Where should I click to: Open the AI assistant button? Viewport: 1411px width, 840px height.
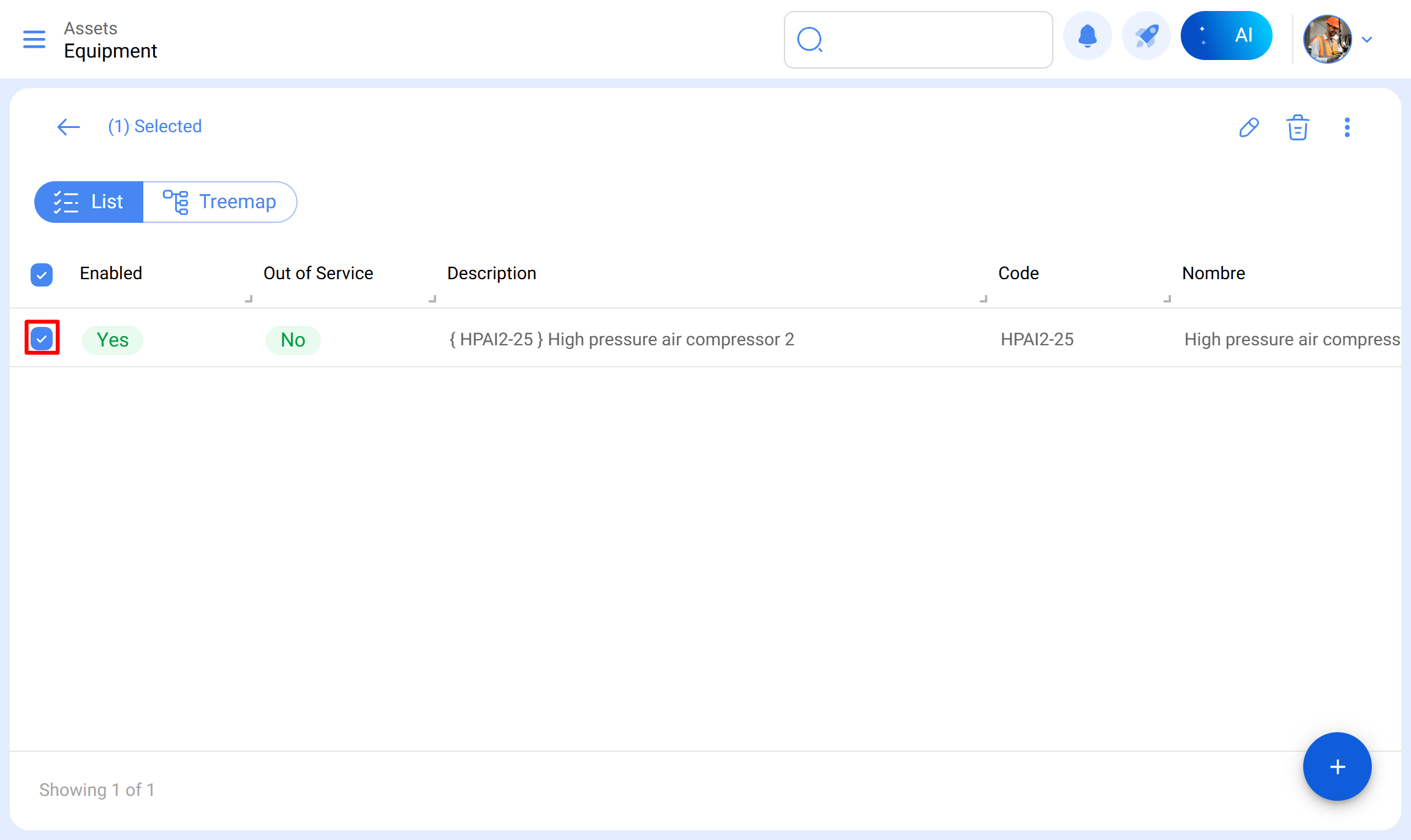1226,36
